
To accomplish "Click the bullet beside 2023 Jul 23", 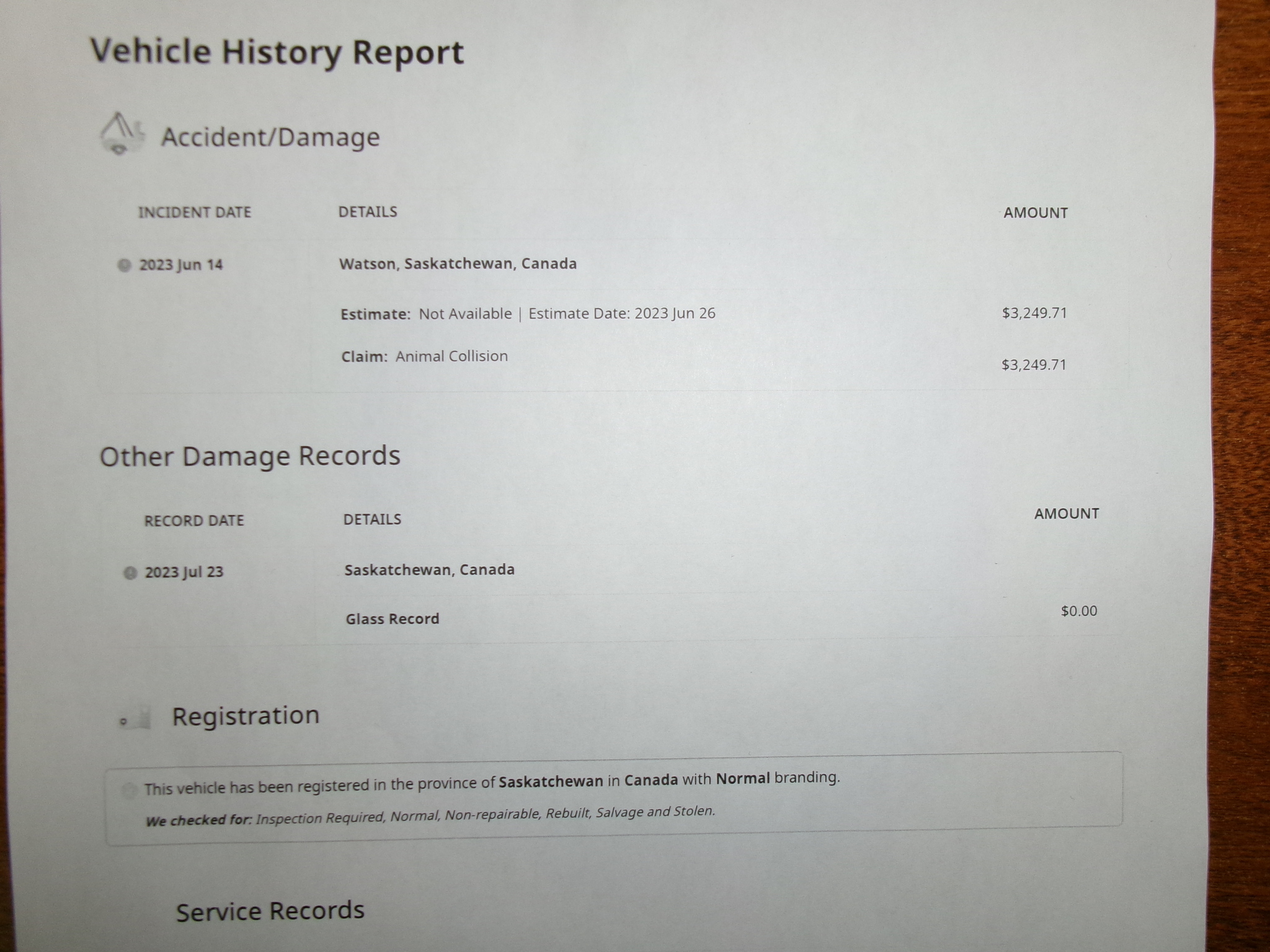I will click(x=130, y=573).
